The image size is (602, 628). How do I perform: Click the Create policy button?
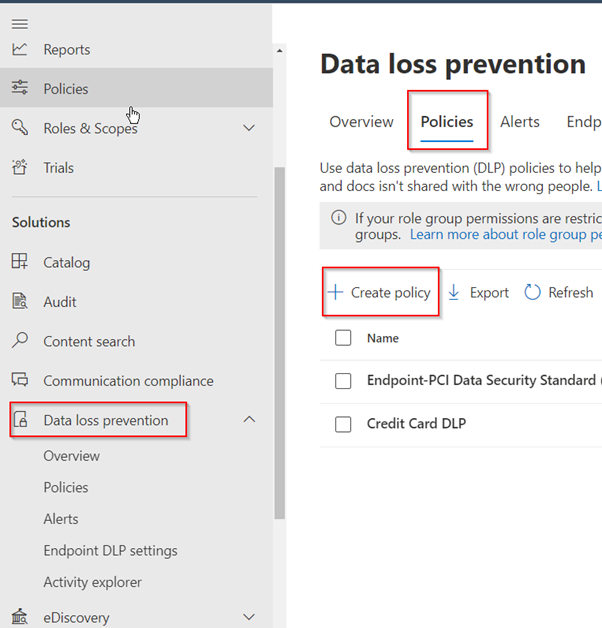(380, 292)
